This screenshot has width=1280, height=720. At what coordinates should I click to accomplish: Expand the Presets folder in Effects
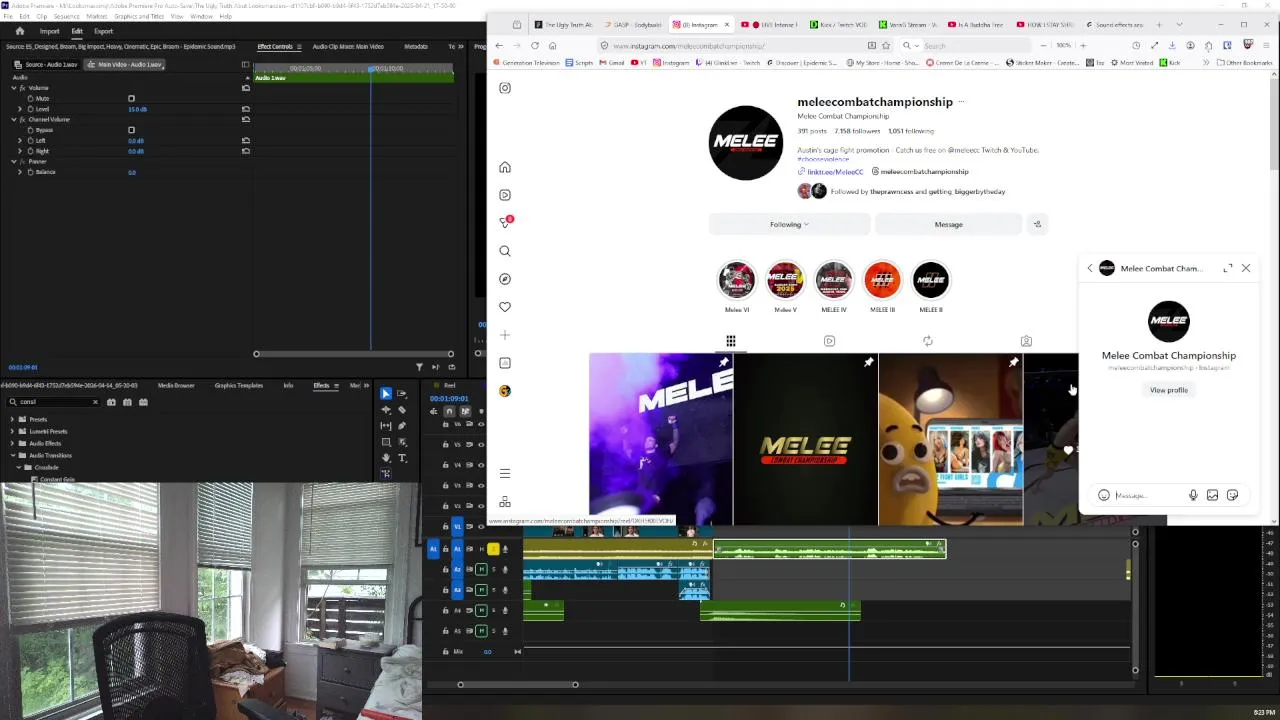coord(12,420)
